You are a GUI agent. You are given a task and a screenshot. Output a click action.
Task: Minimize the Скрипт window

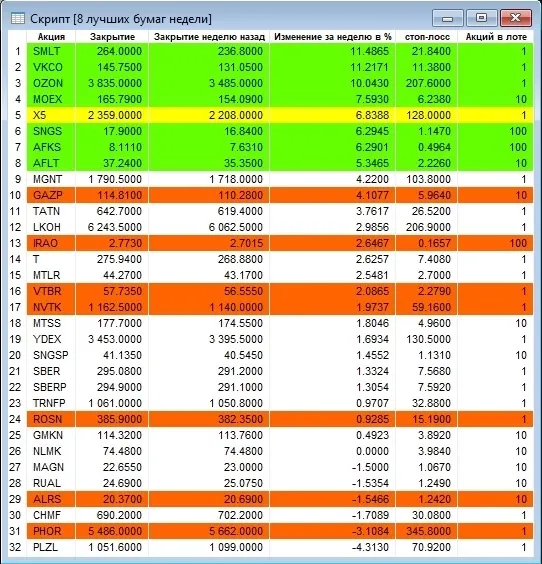tap(447, 18)
